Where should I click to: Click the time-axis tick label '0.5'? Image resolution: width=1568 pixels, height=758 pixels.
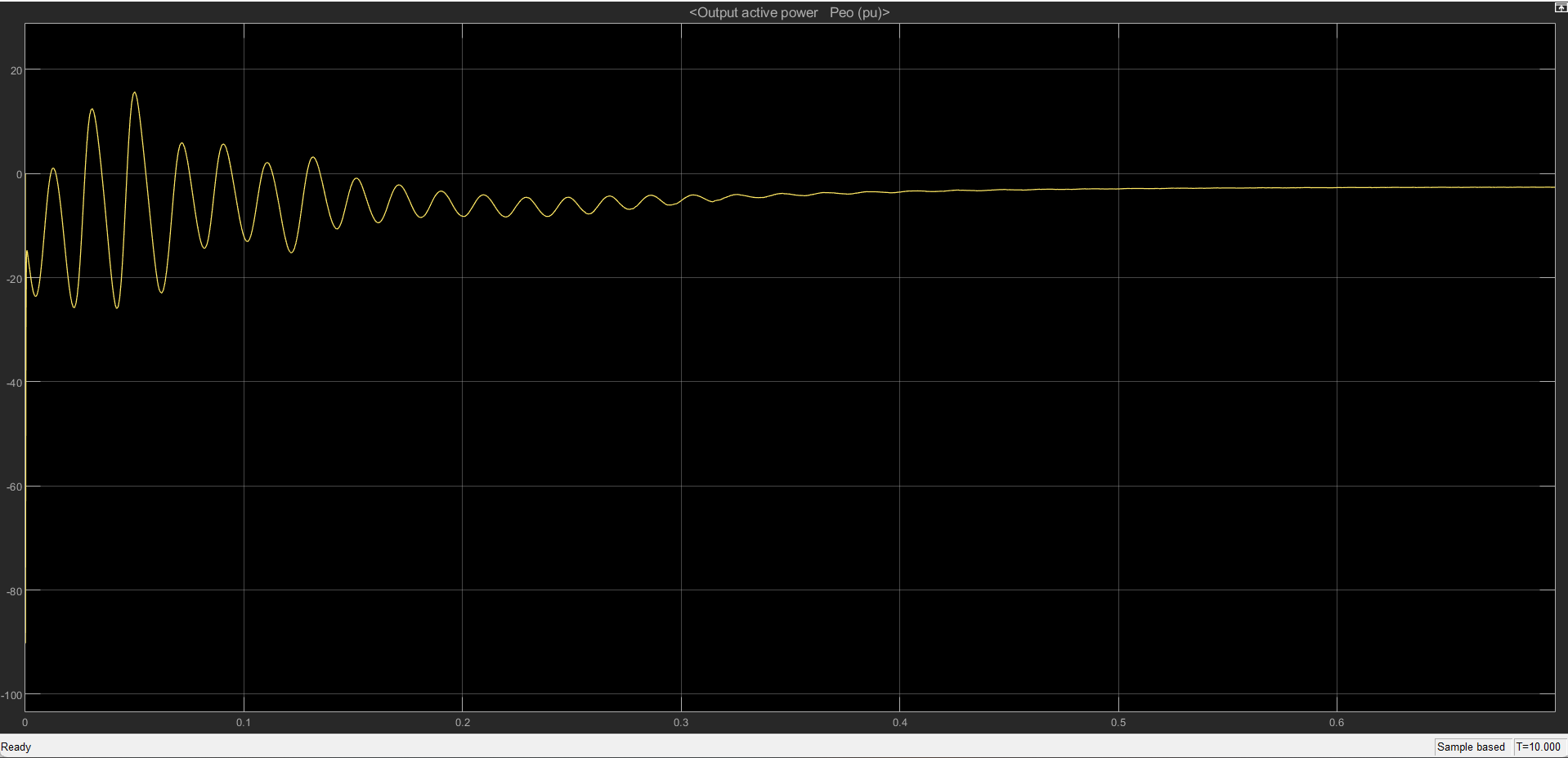coord(1118,722)
